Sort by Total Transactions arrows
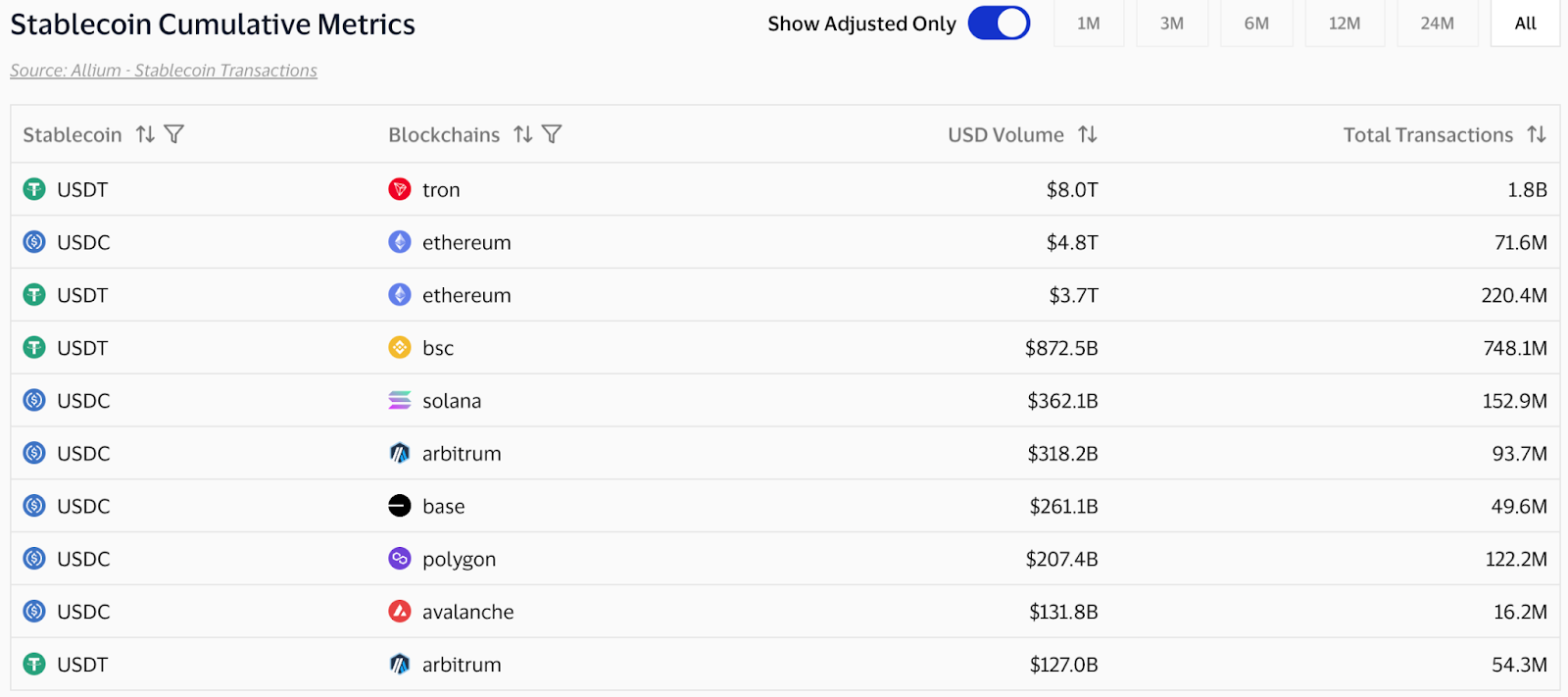The image size is (1568, 697). (1536, 134)
